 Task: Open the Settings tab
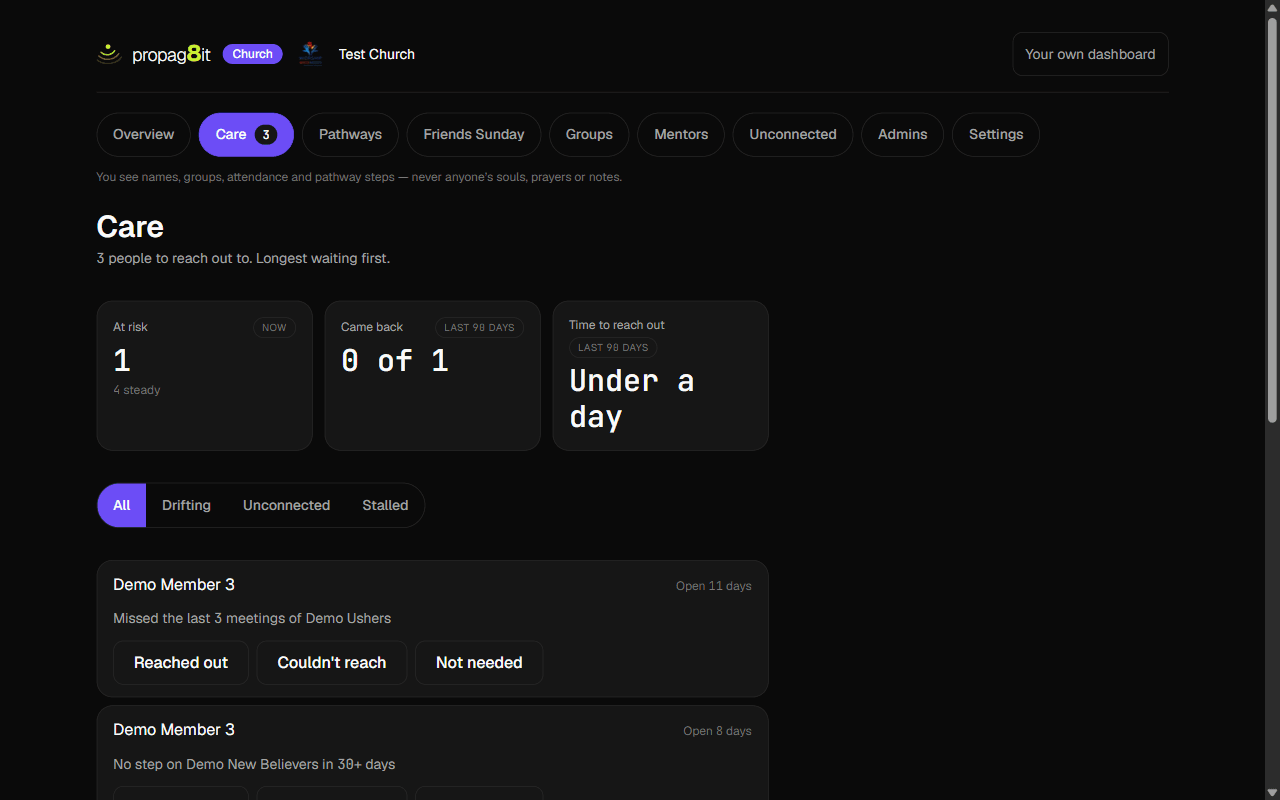click(996, 135)
